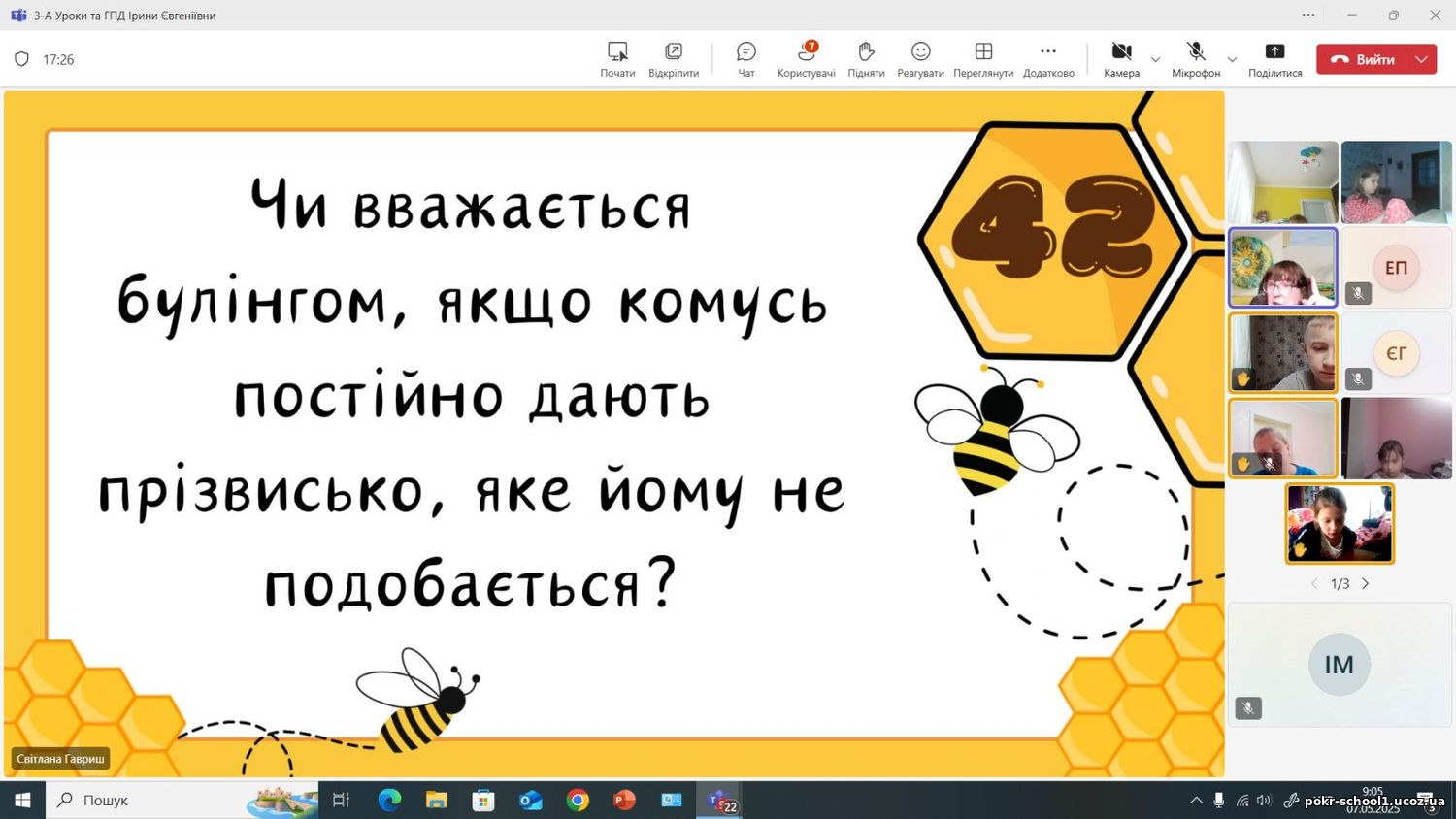1456x819 pixels.
Task: Expand the camera options dropdown arrow
Action: pyautogui.click(x=1155, y=60)
